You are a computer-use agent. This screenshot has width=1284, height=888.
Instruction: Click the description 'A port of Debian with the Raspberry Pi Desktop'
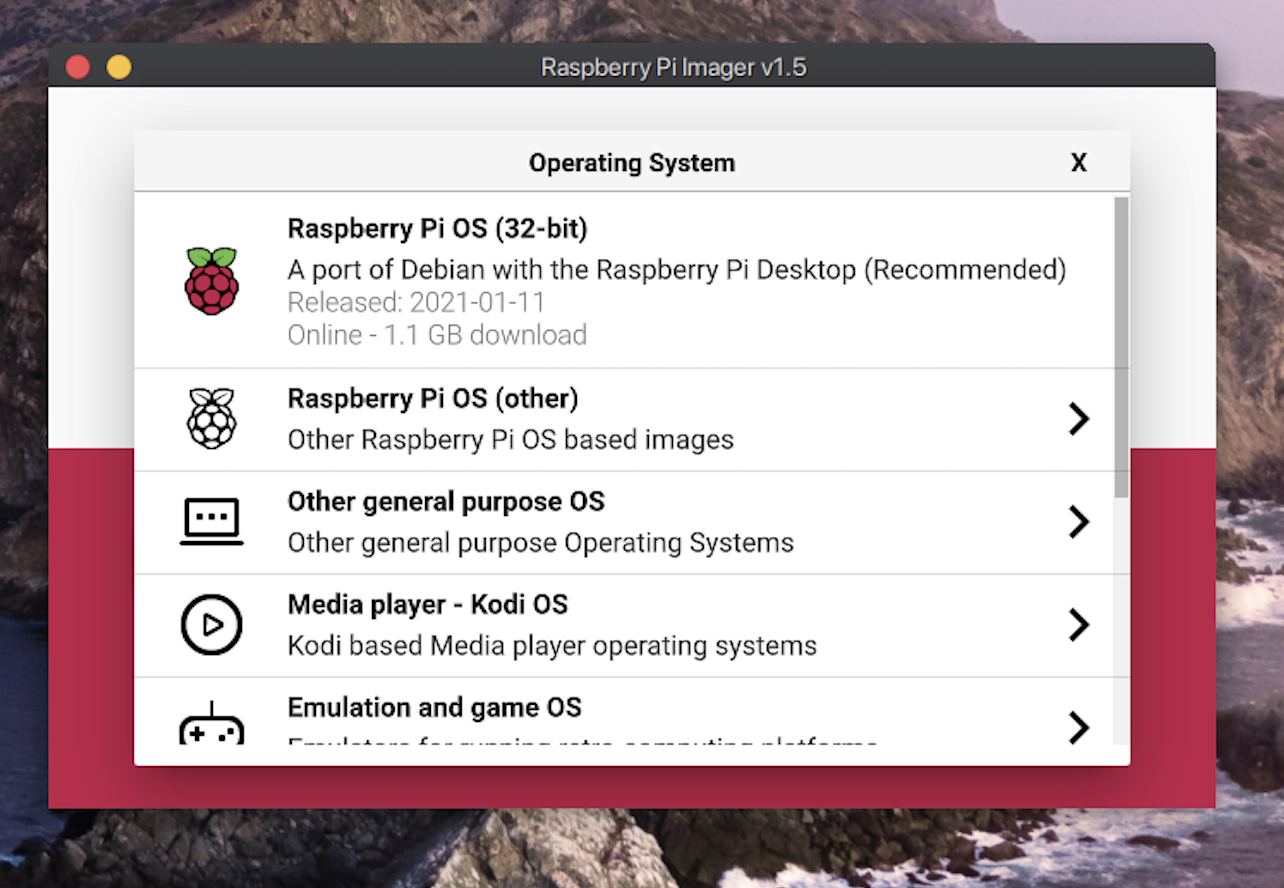point(572,270)
